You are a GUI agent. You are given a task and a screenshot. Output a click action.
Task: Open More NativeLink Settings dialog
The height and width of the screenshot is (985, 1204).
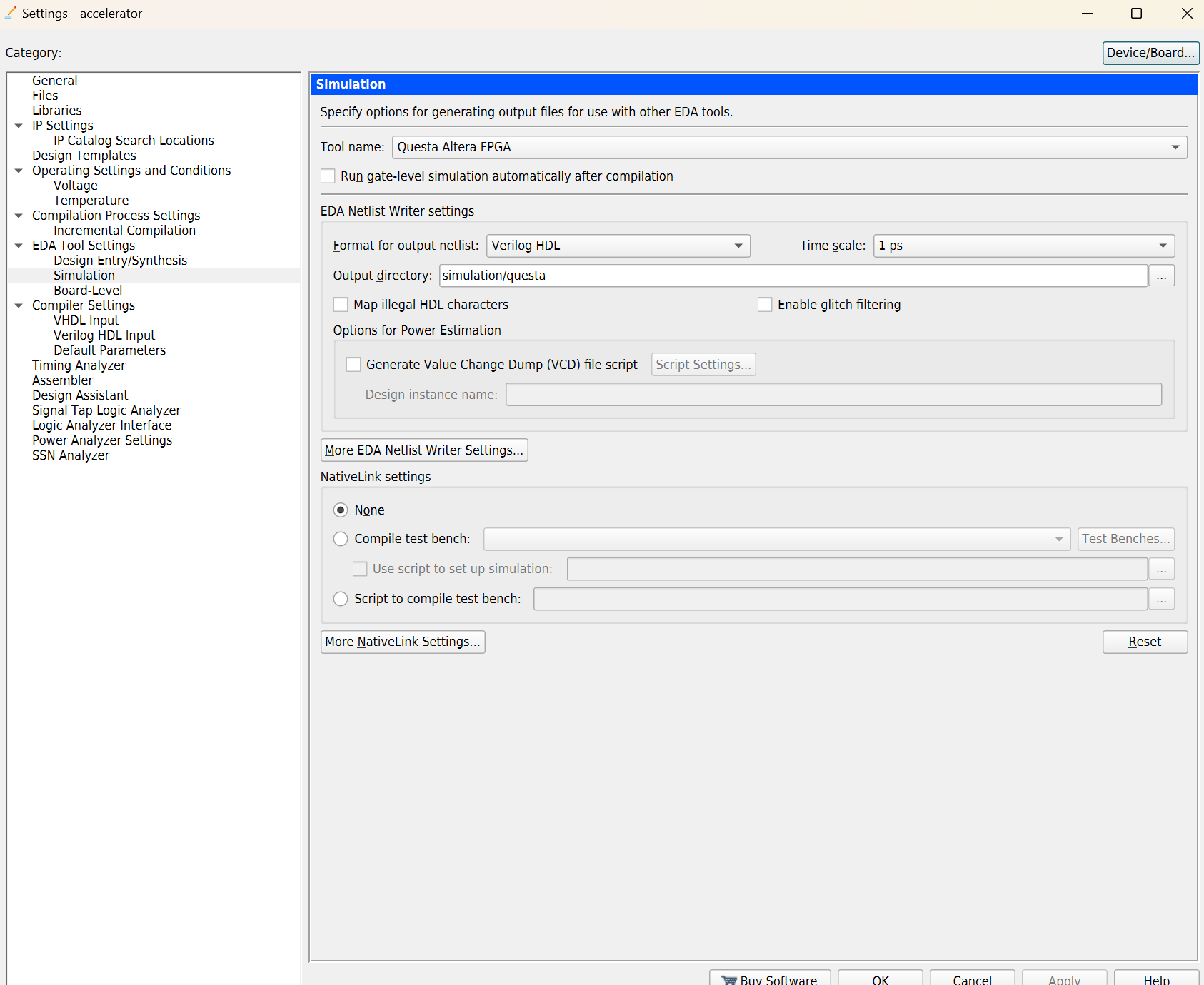point(403,642)
